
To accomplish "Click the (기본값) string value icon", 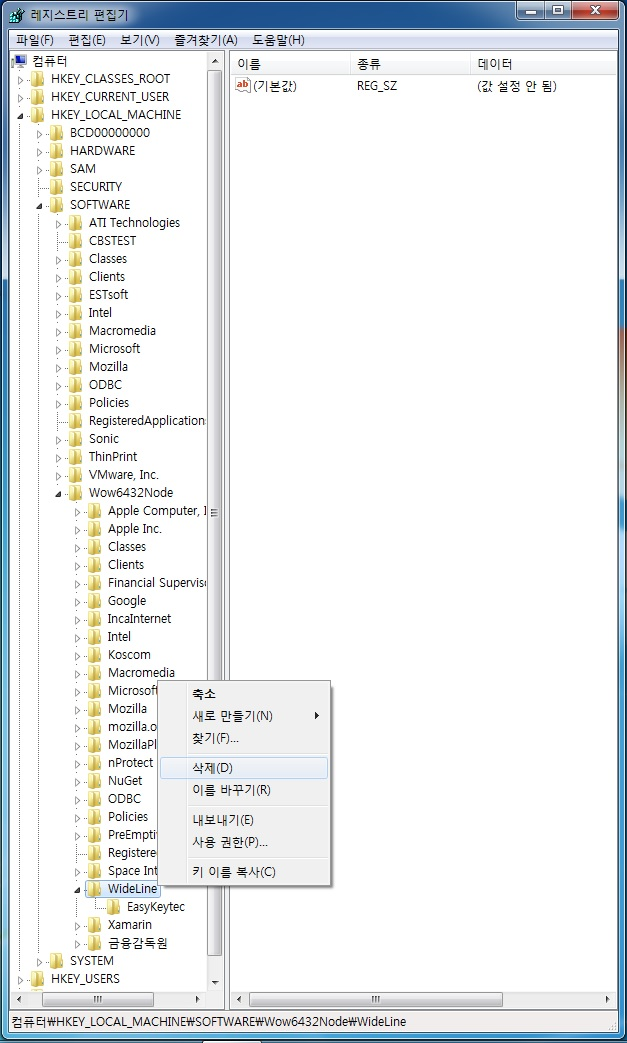I will coord(242,86).
